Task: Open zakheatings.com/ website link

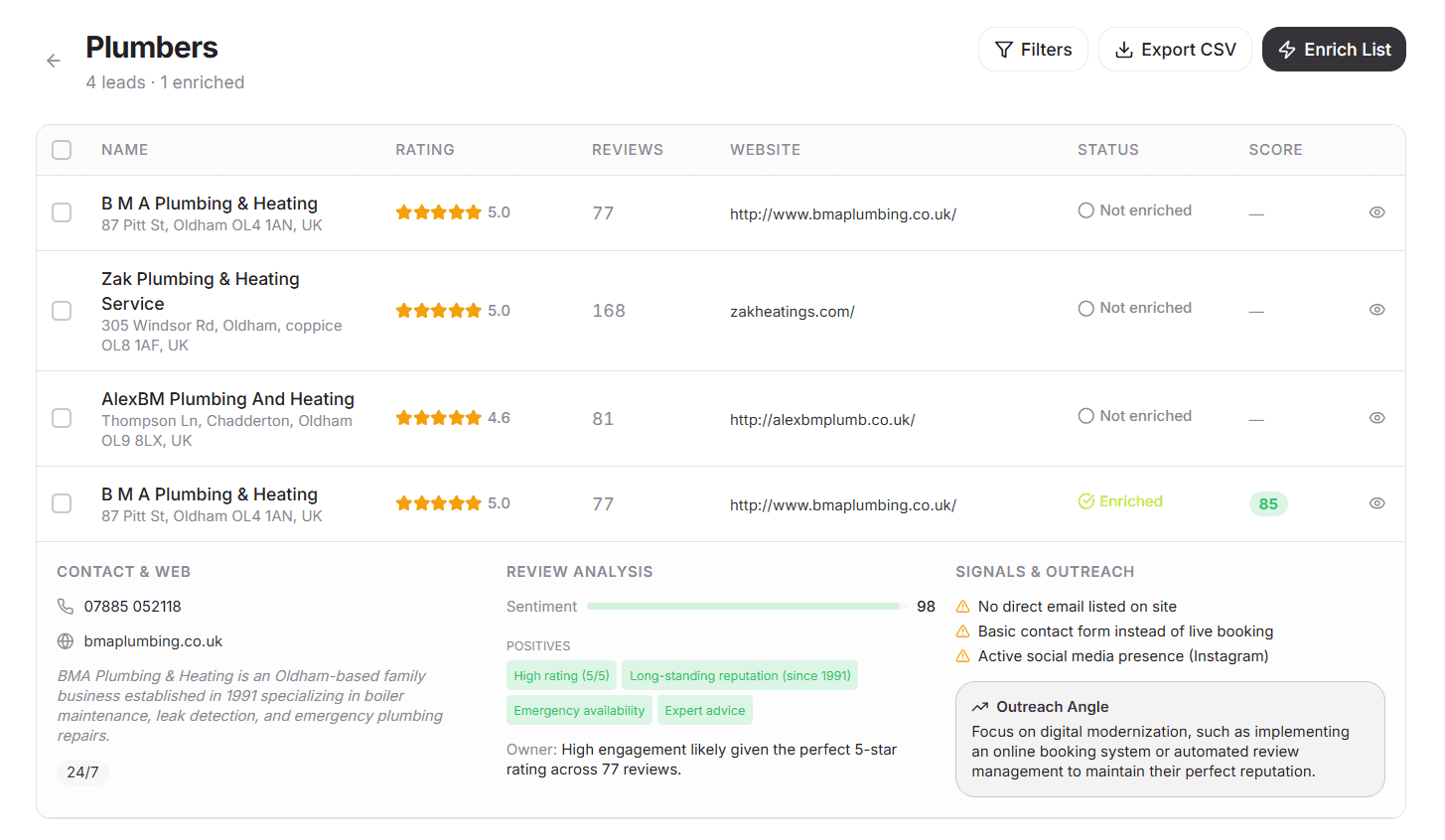Action: point(793,312)
